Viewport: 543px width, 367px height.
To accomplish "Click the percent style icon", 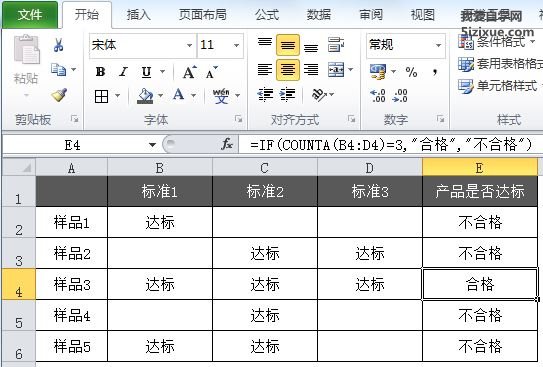I will pyautogui.click(x=411, y=72).
